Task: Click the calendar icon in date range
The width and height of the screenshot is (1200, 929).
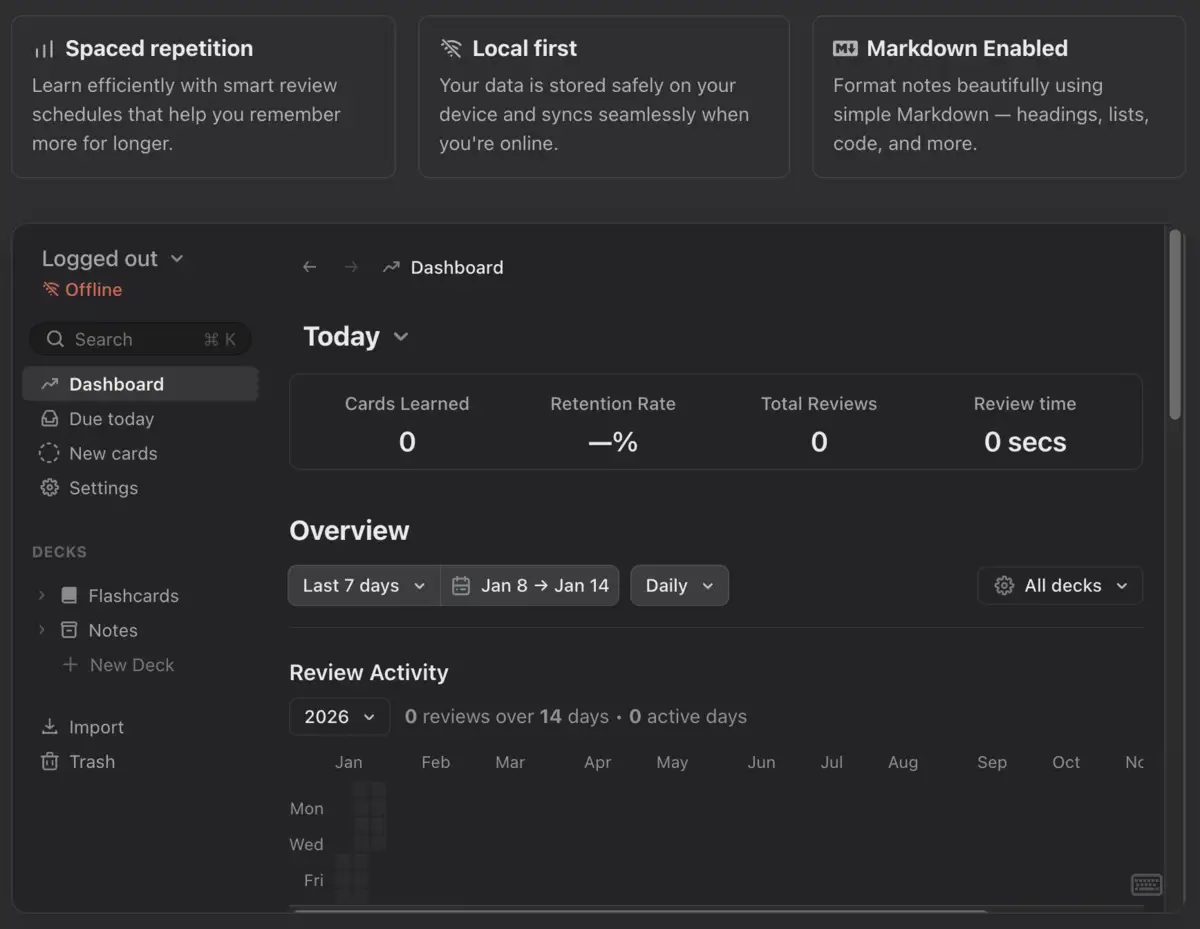Action: (461, 586)
